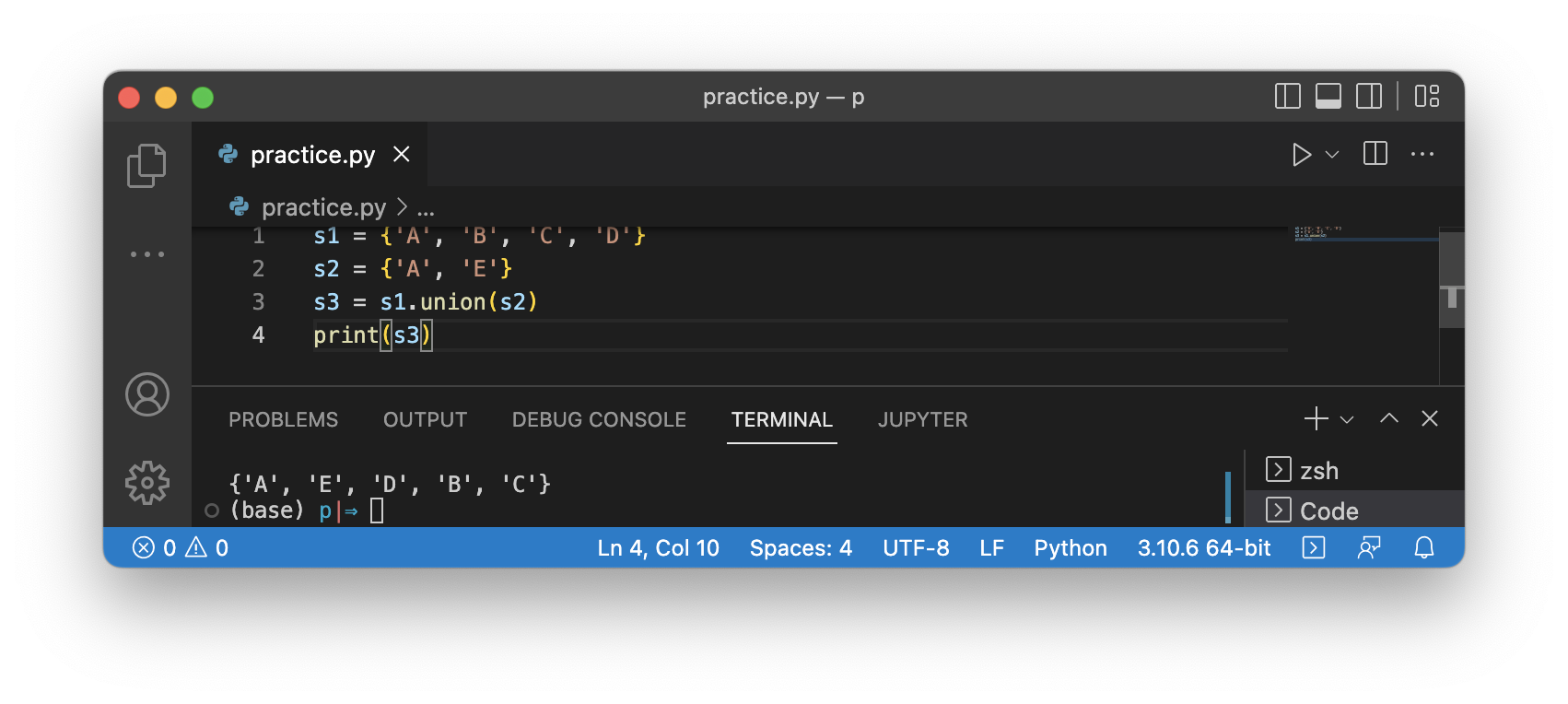Select the Python language mode button
This screenshot has width=1568, height=704.
[x=1070, y=548]
